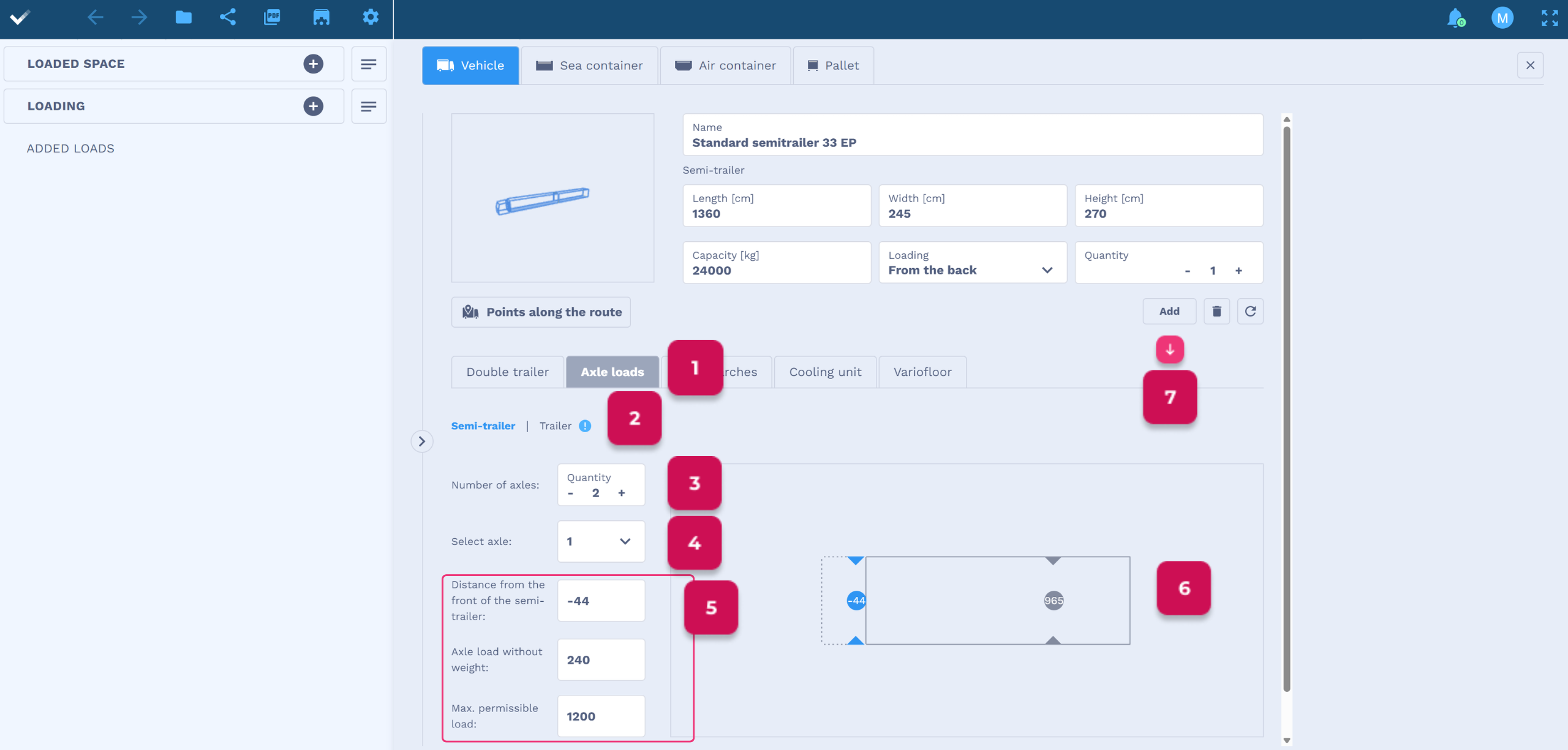Open the Cooling unit tab

point(824,372)
